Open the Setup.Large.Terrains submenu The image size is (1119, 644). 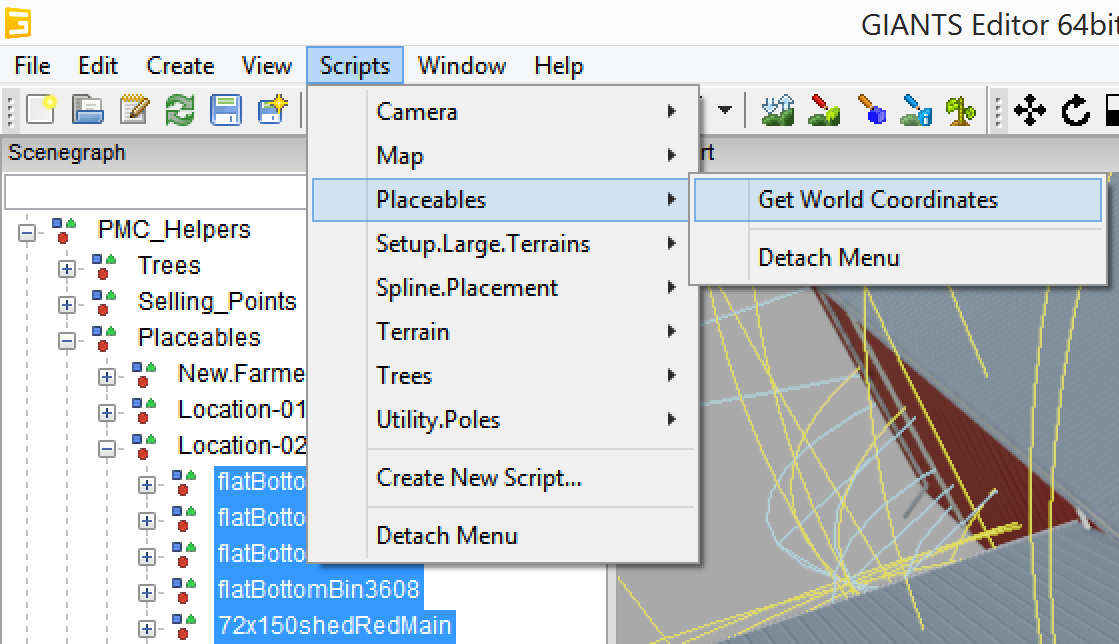pos(504,244)
